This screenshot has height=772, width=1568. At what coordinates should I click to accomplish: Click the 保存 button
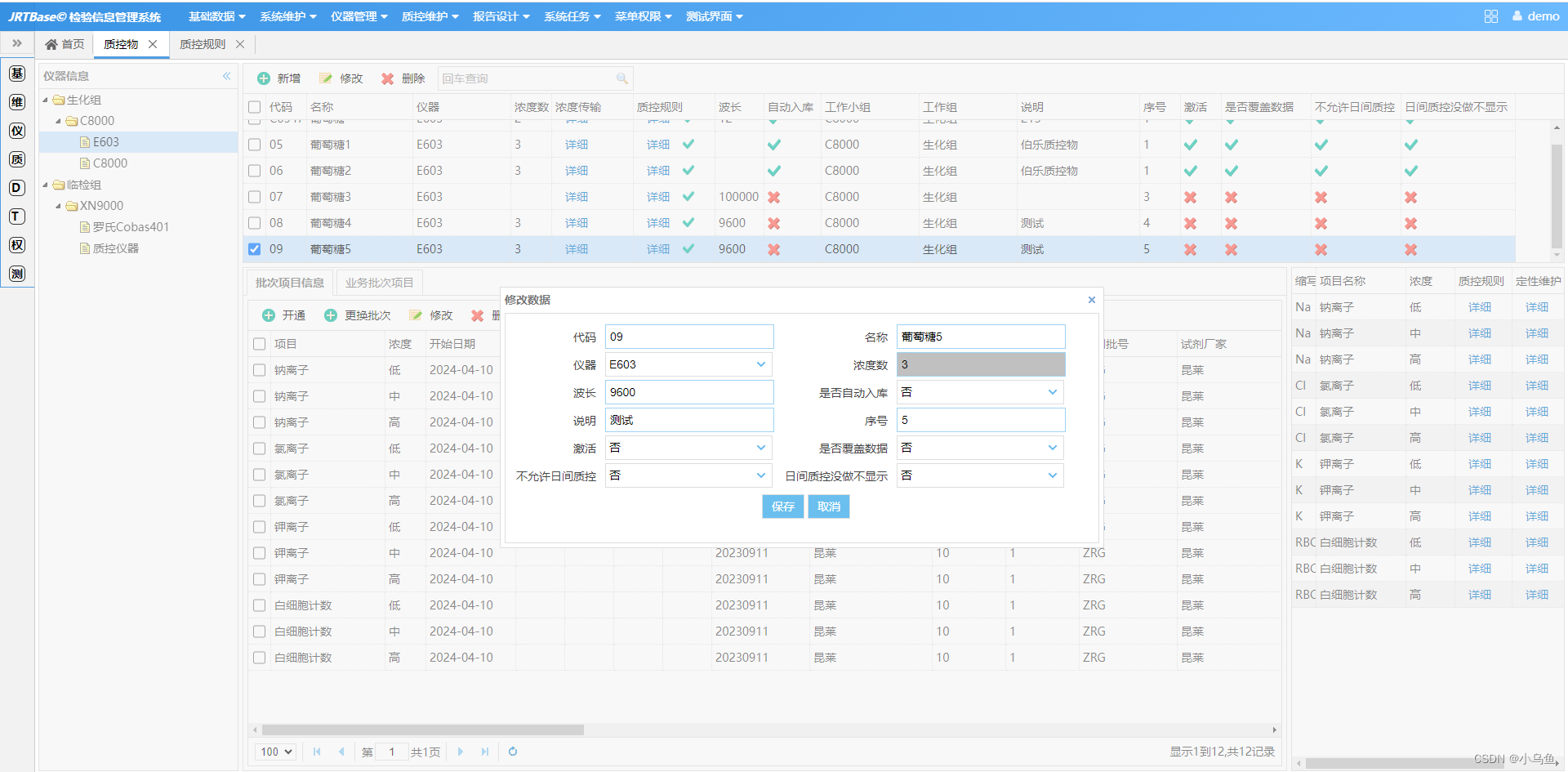click(x=783, y=506)
